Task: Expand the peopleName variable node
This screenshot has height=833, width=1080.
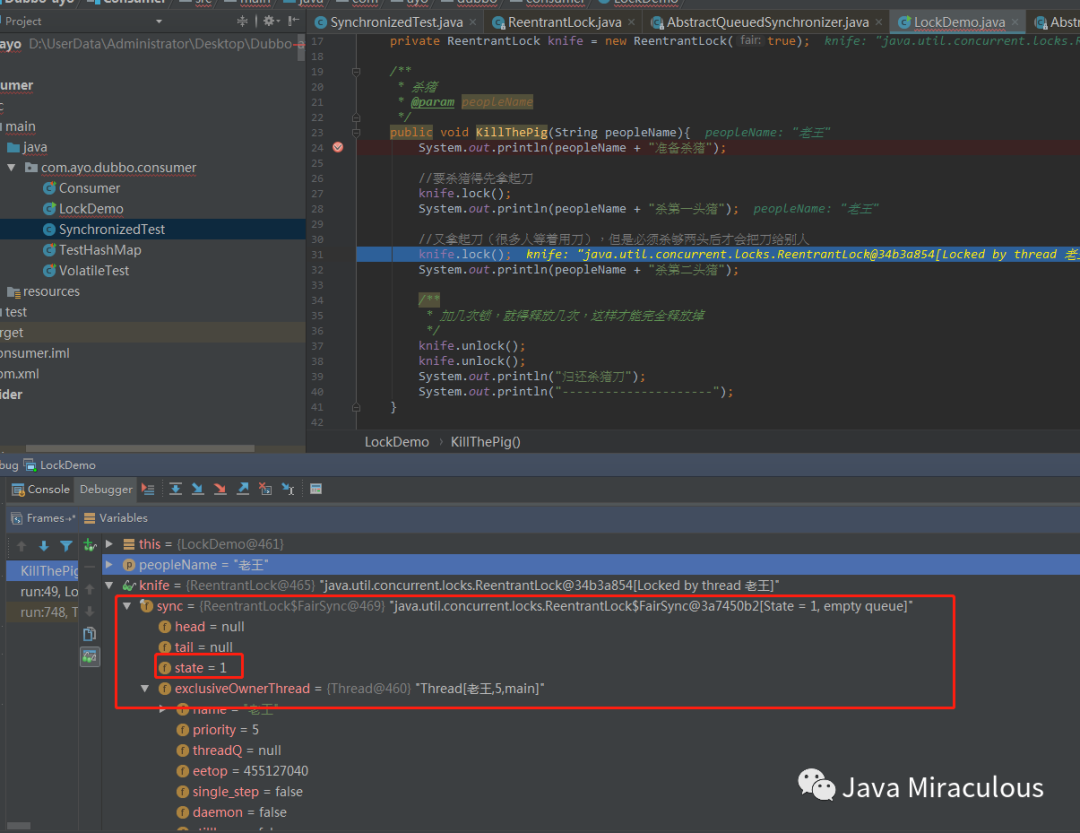Action: (109, 565)
